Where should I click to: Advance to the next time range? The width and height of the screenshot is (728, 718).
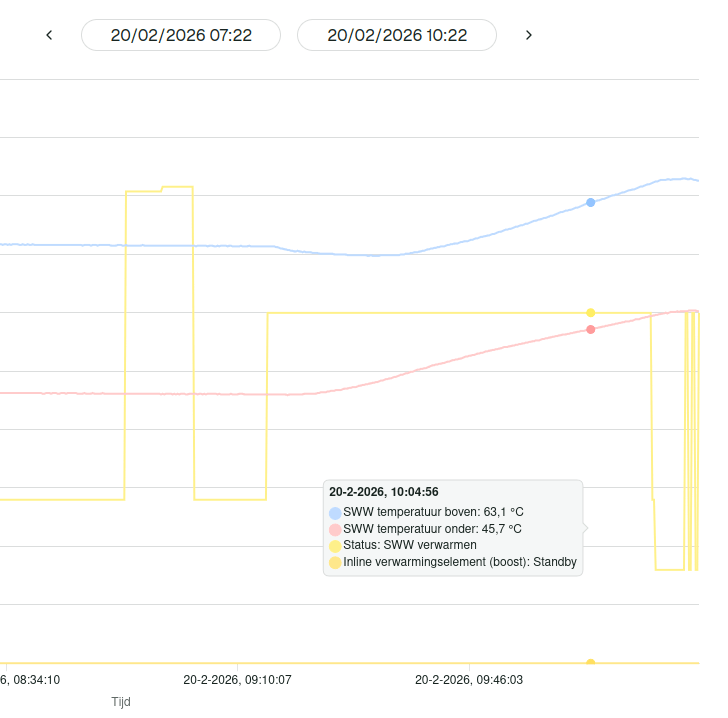click(529, 35)
